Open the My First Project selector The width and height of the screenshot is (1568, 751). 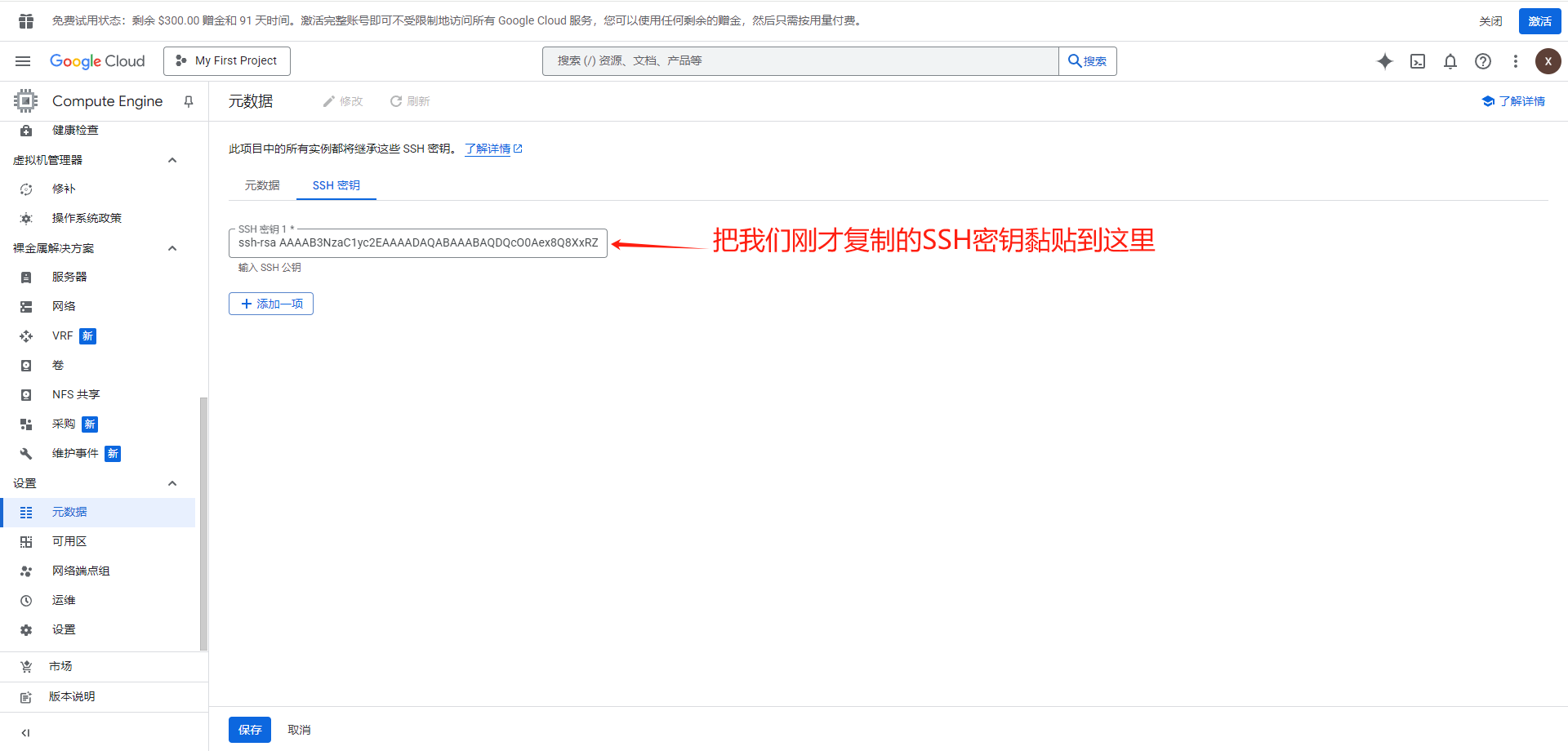pyautogui.click(x=227, y=61)
